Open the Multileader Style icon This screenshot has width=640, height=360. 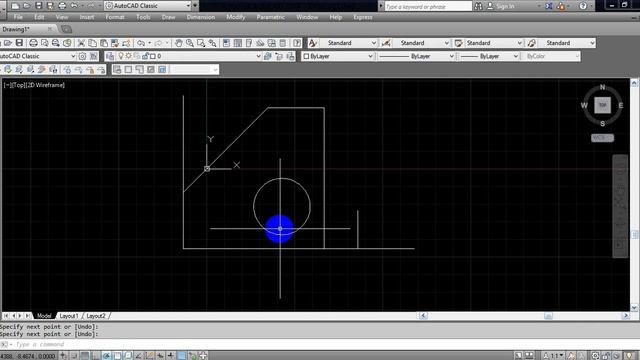pyautogui.click(x=531, y=43)
